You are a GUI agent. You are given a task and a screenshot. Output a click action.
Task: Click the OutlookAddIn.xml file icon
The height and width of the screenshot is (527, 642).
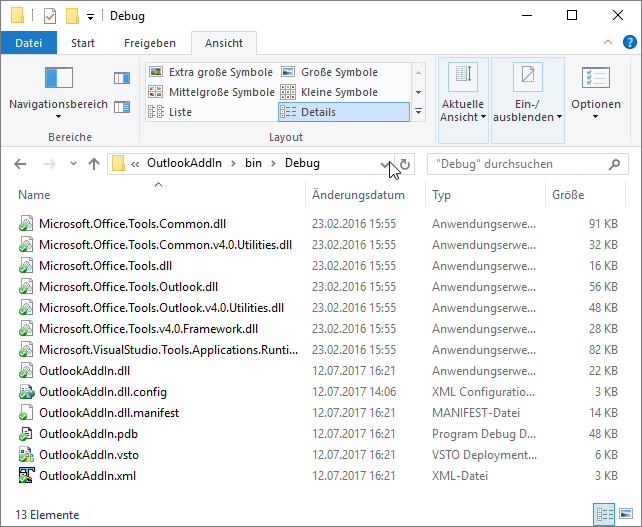[26, 476]
